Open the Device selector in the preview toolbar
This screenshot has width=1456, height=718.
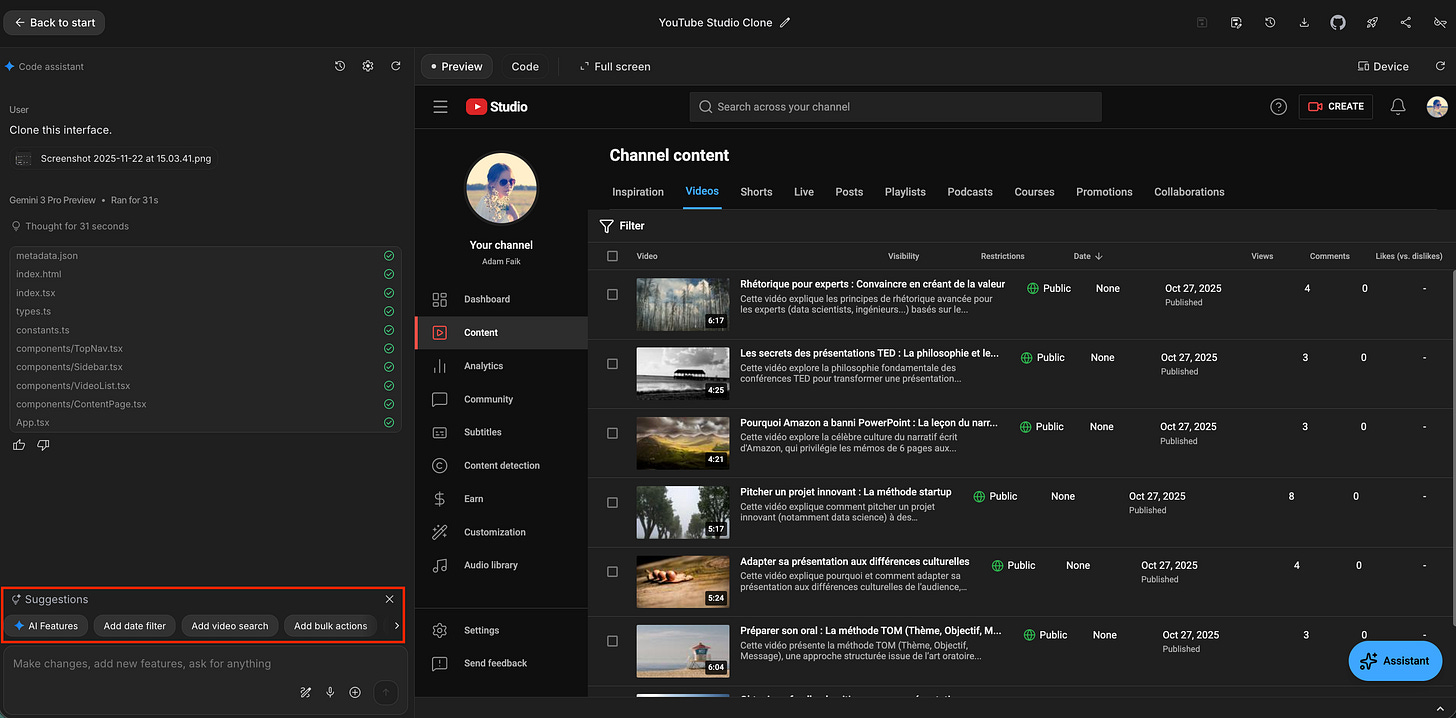(x=1382, y=66)
